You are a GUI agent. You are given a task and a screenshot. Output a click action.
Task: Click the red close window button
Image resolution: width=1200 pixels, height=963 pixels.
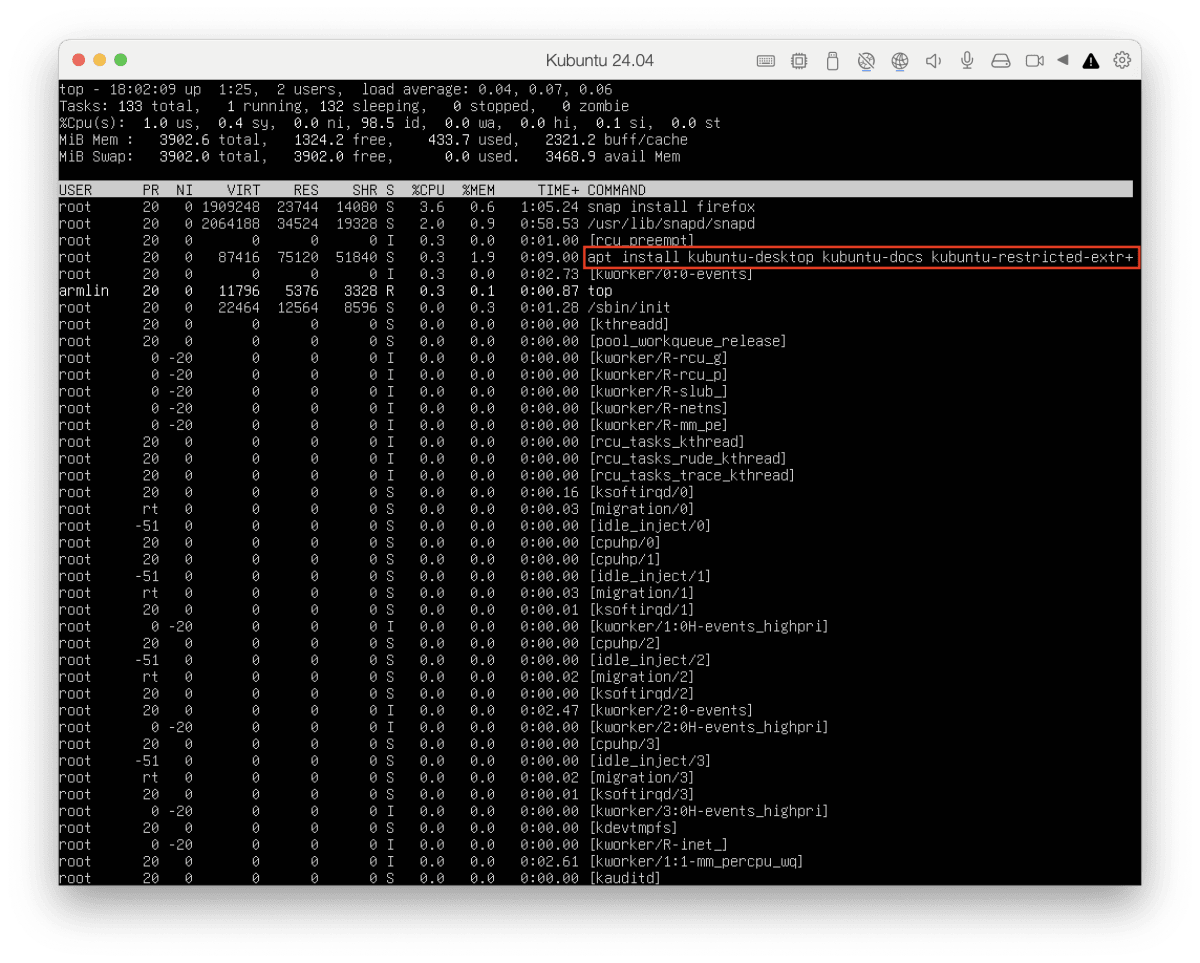pyautogui.click(x=79, y=61)
